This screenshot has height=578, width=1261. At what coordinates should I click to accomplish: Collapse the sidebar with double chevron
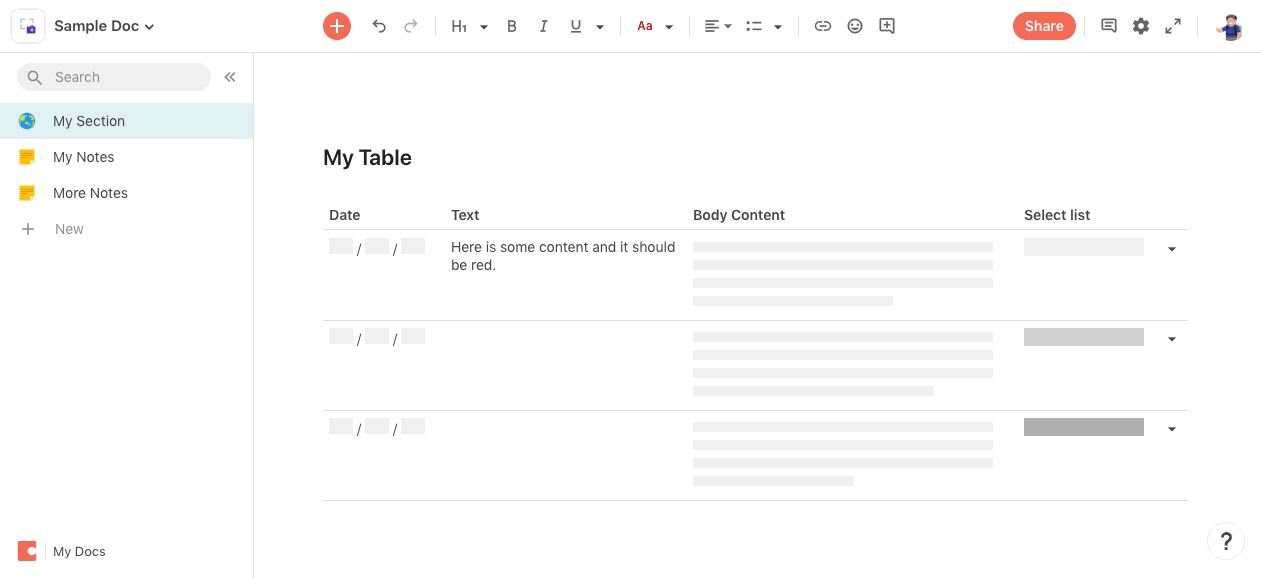[x=230, y=77]
